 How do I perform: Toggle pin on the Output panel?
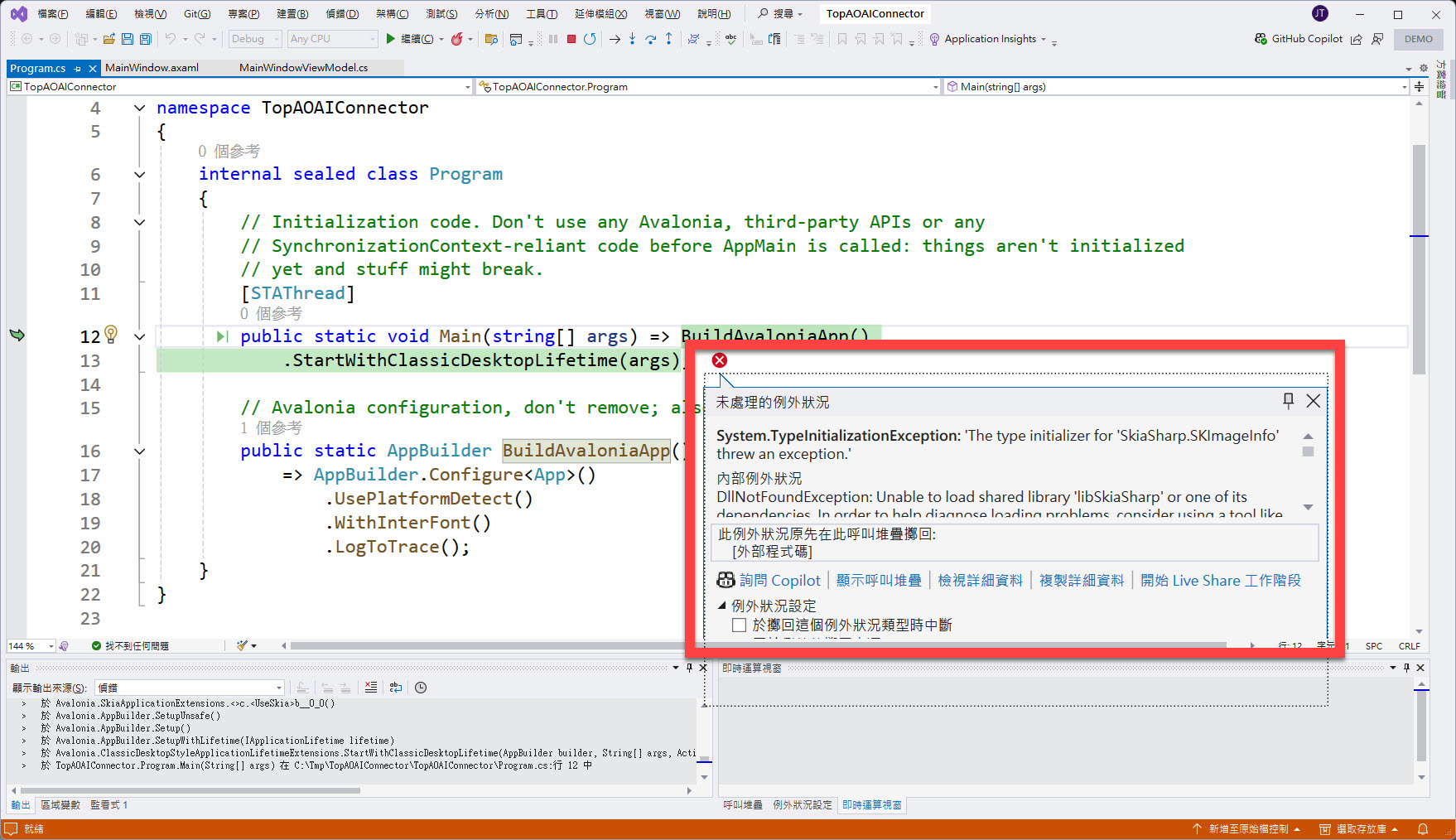point(689,668)
